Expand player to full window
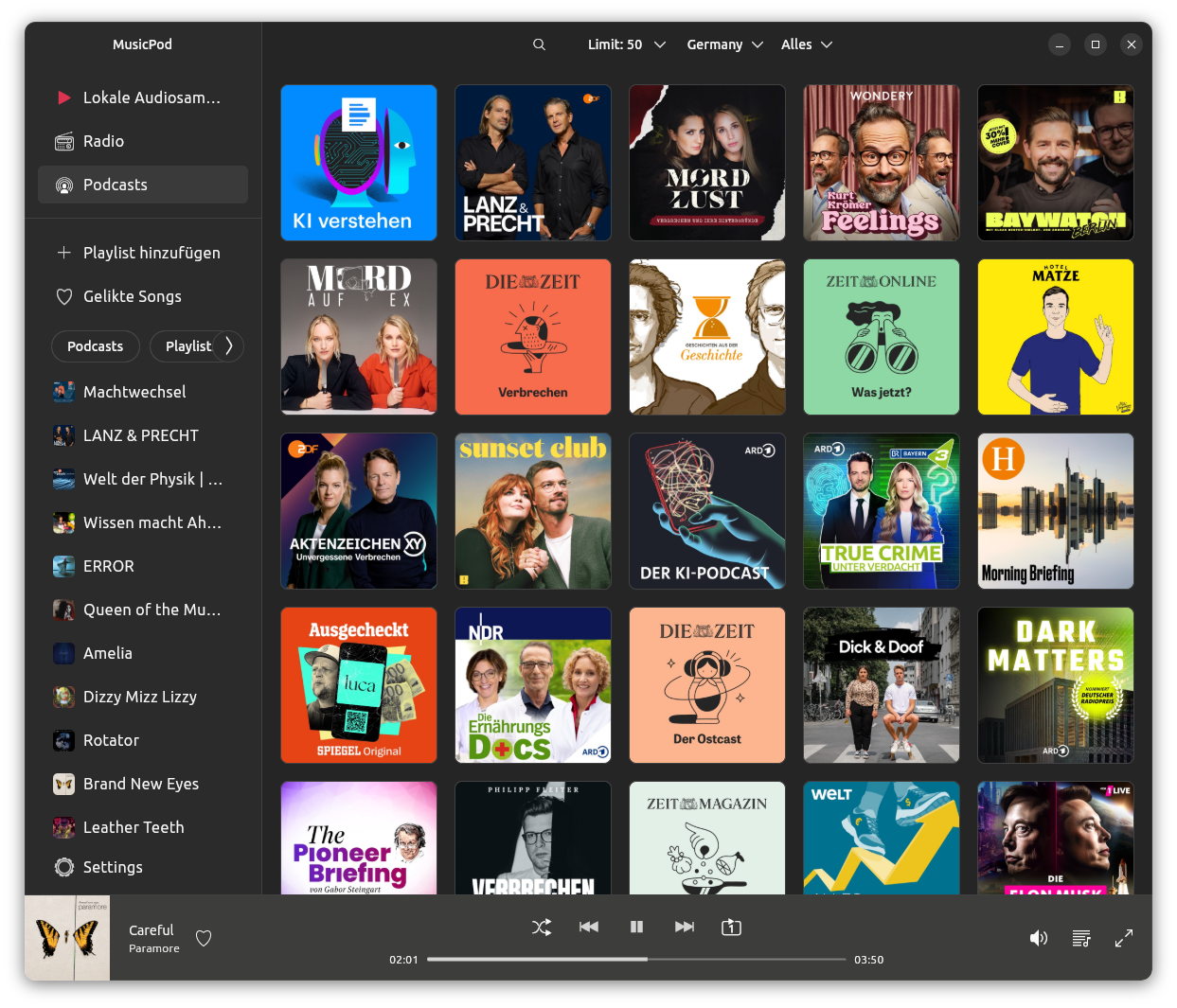Viewport: 1177px width, 1008px height. click(x=1124, y=938)
